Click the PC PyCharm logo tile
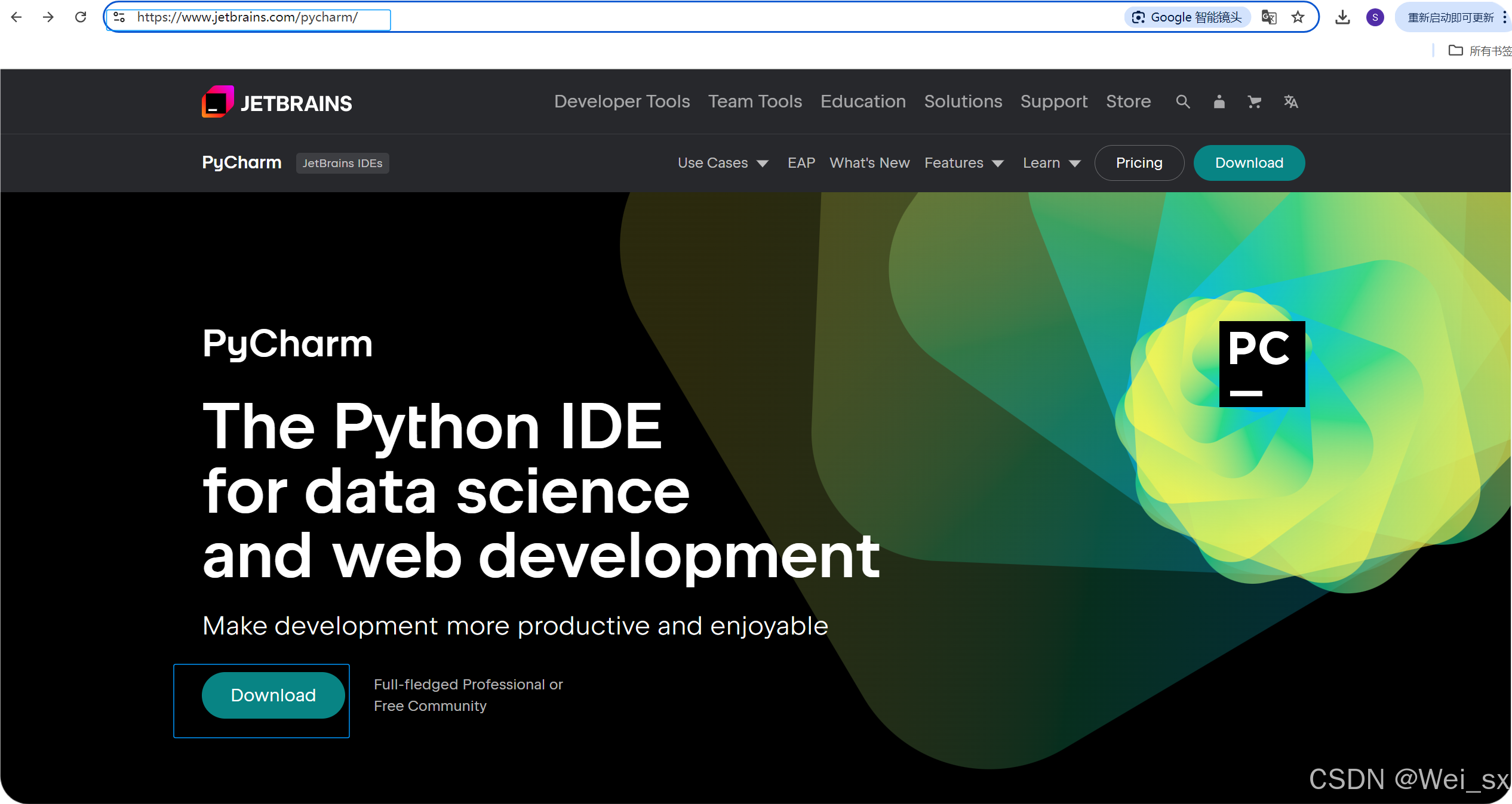This screenshot has height=804, width=1512. coord(1262,364)
